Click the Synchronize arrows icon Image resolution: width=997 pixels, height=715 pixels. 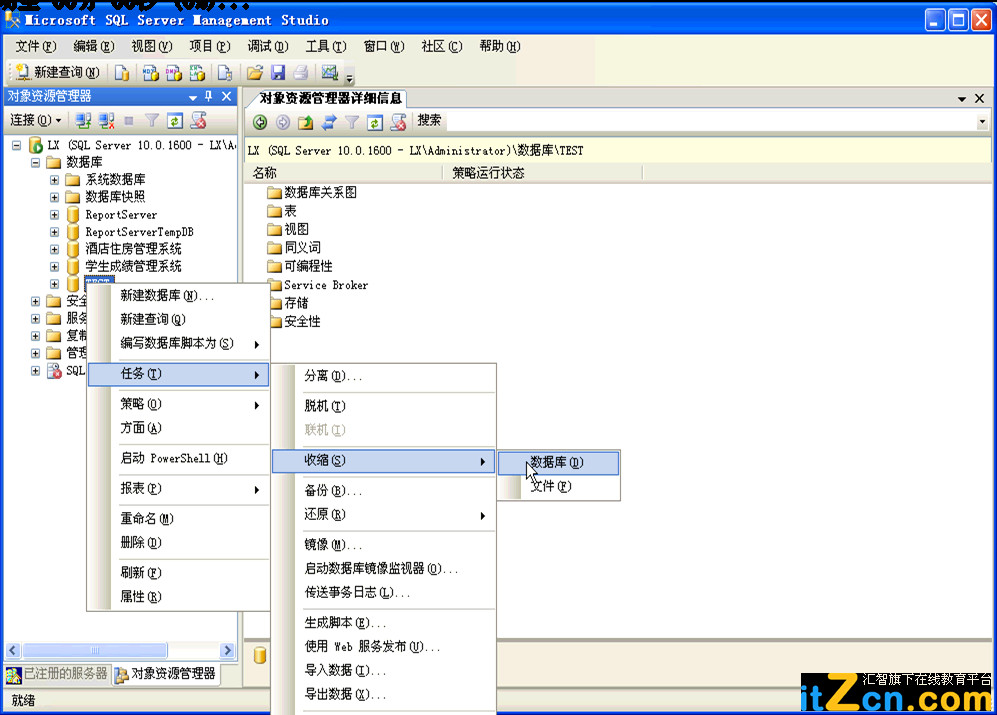point(329,122)
